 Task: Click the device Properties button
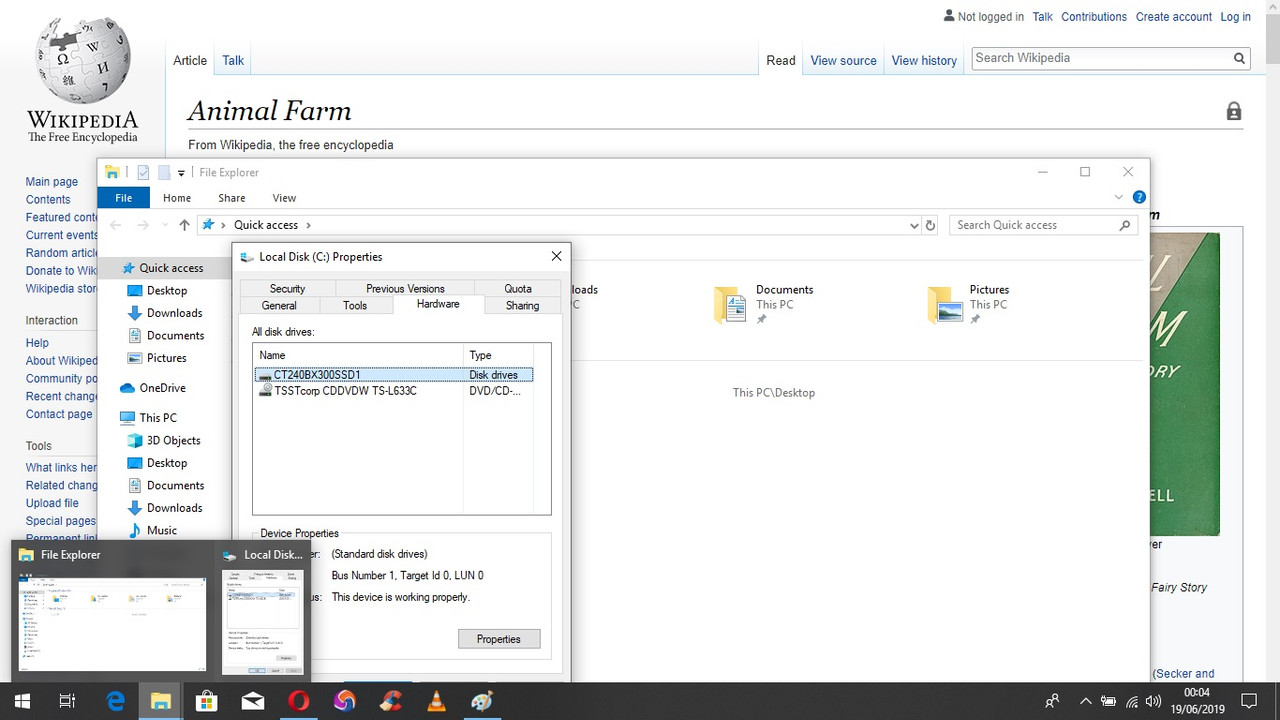[499, 639]
